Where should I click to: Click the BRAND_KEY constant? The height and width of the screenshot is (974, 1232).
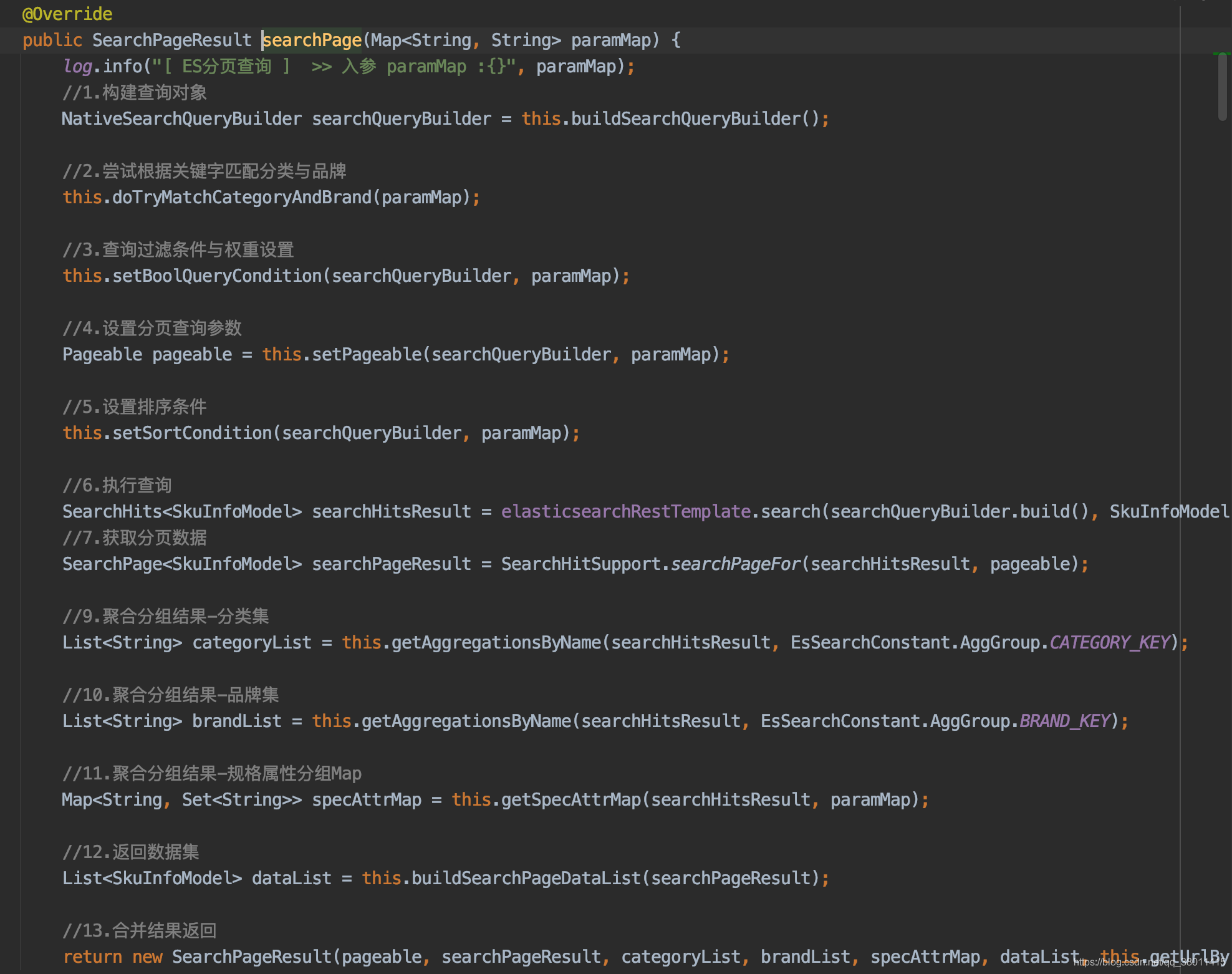1065,721
